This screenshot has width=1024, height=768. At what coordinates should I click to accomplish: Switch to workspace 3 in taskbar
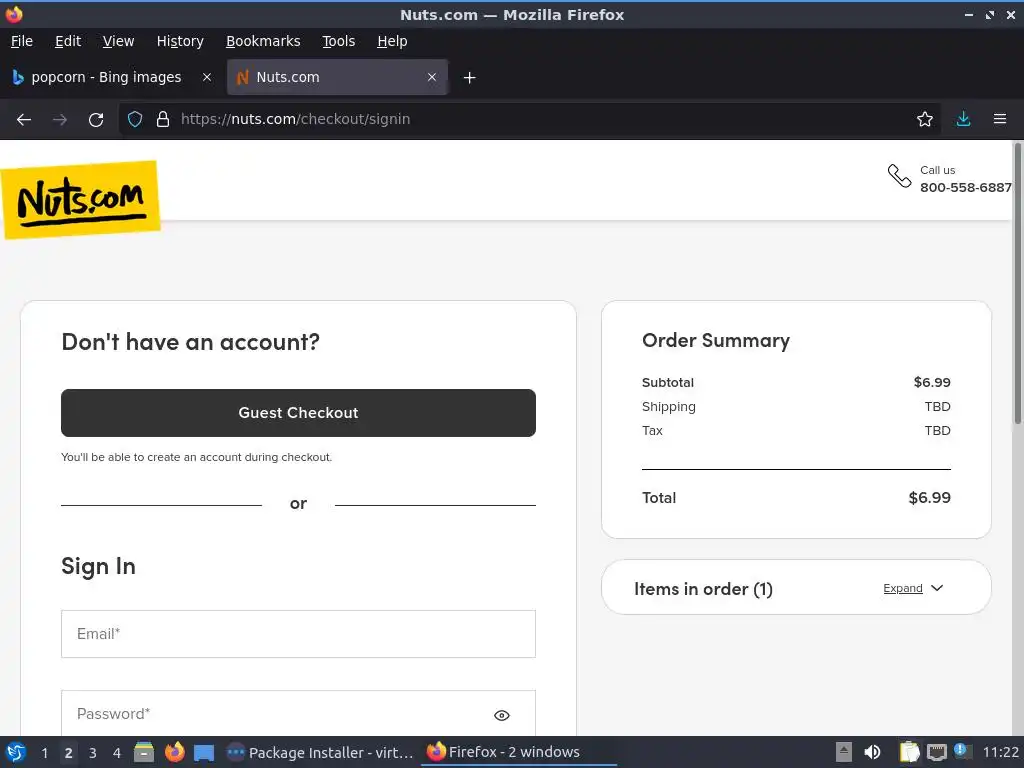click(93, 753)
